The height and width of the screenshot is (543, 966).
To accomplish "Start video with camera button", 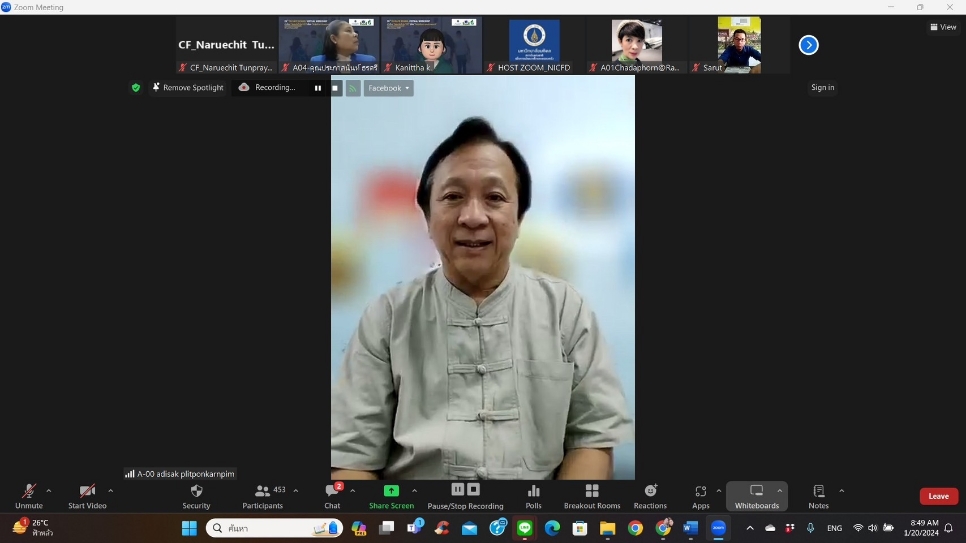I will [87, 496].
